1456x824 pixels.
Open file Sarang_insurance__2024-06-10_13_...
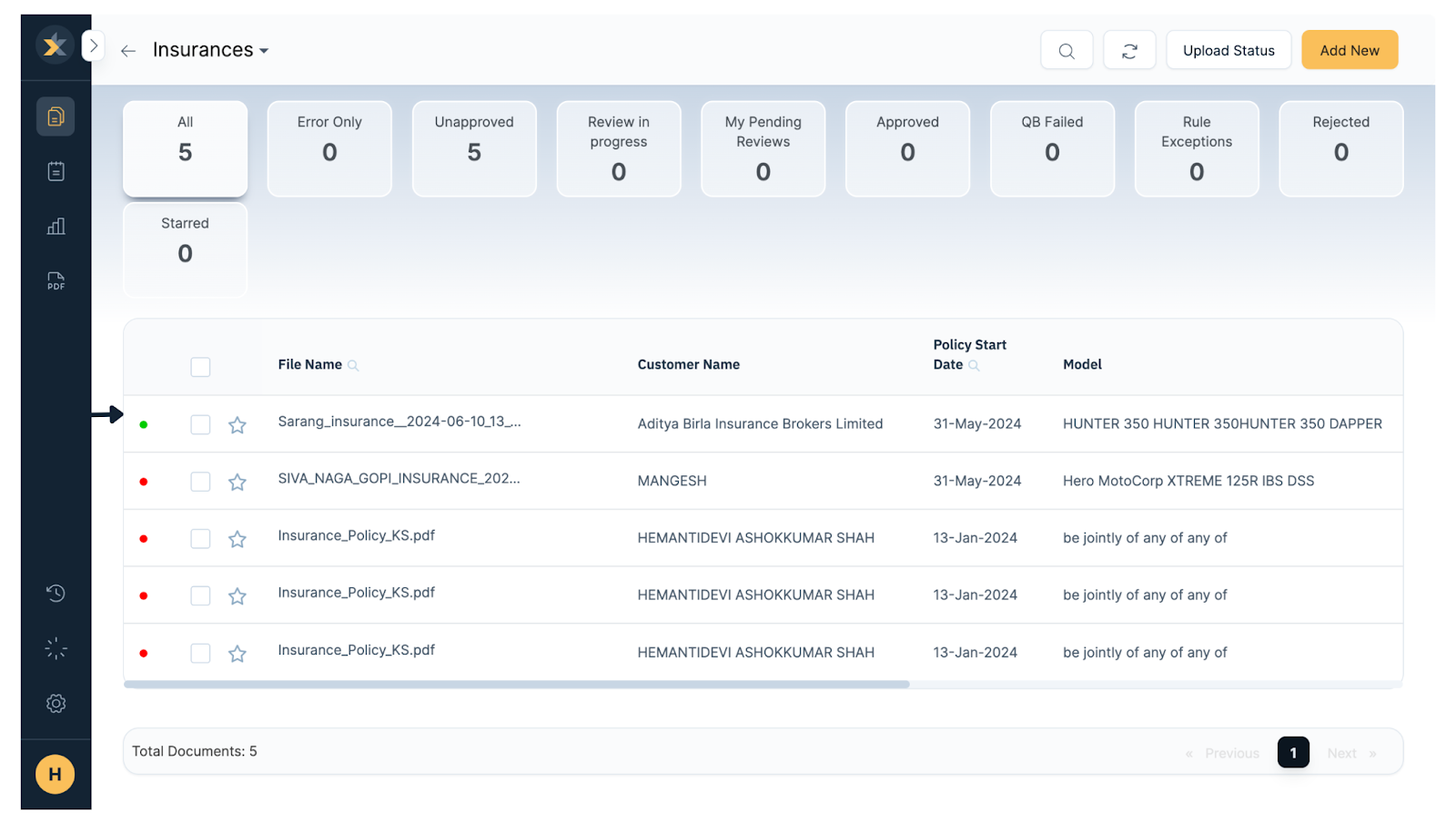pos(399,422)
